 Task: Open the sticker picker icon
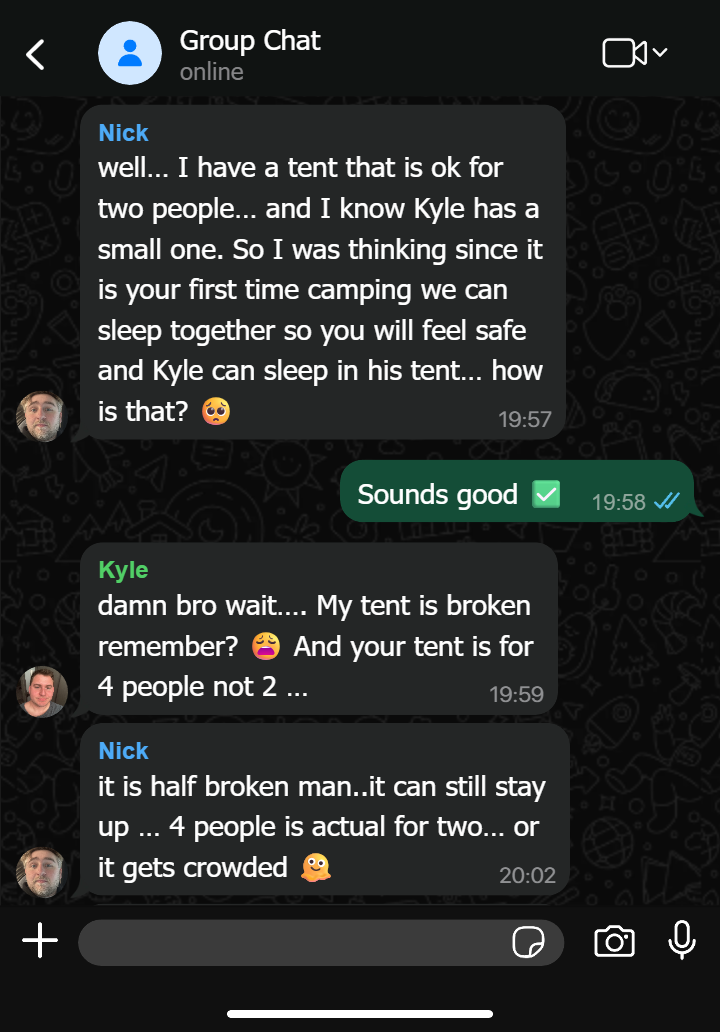pos(528,942)
